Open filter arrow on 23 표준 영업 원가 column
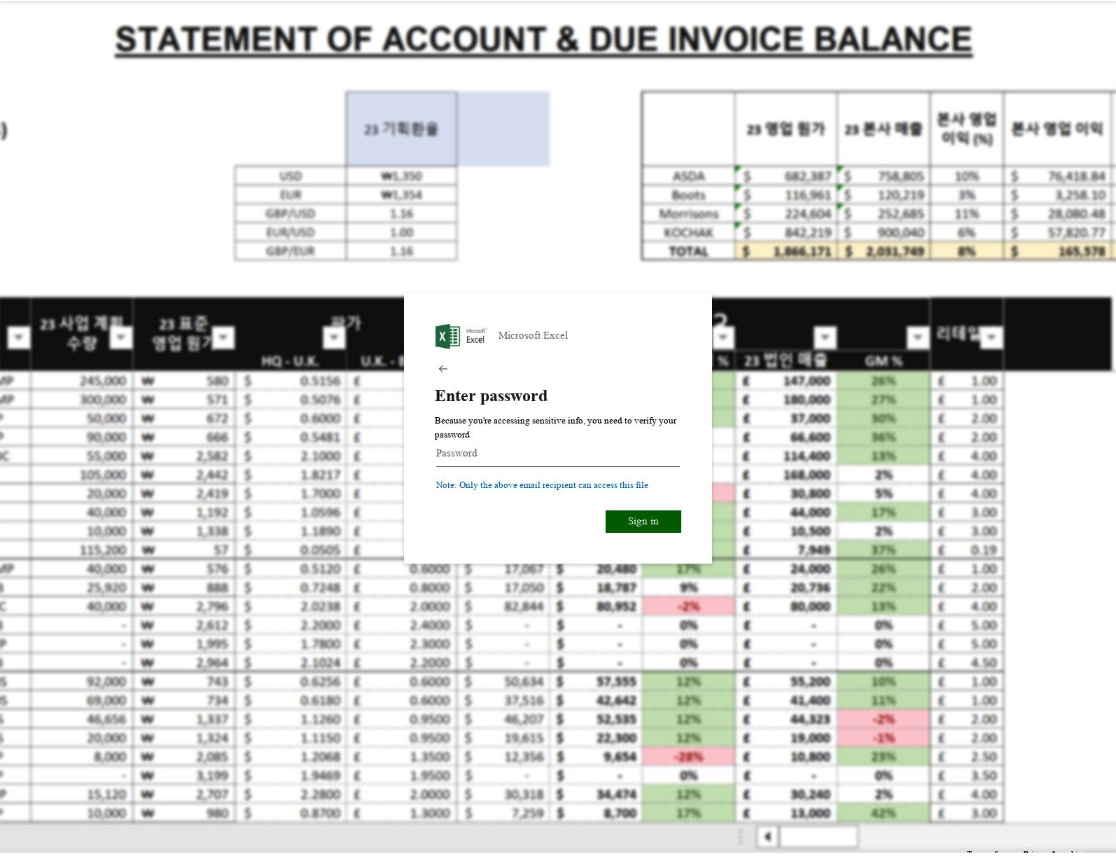 tap(223, 337)
